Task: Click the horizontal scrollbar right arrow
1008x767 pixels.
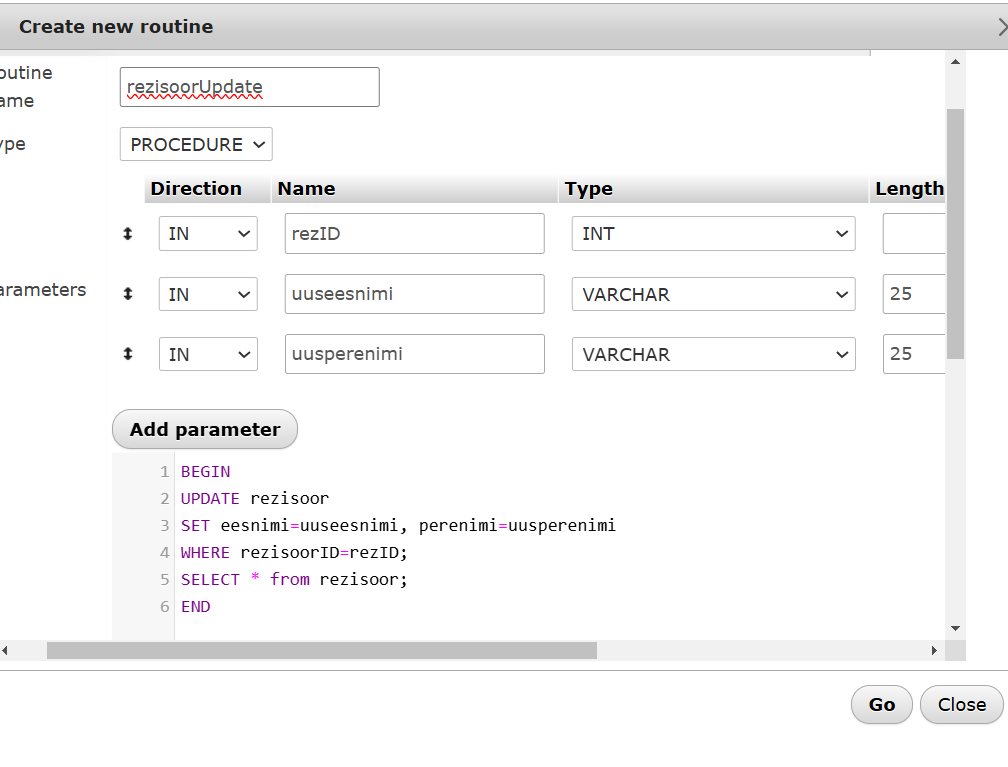Action: [934, 650]
